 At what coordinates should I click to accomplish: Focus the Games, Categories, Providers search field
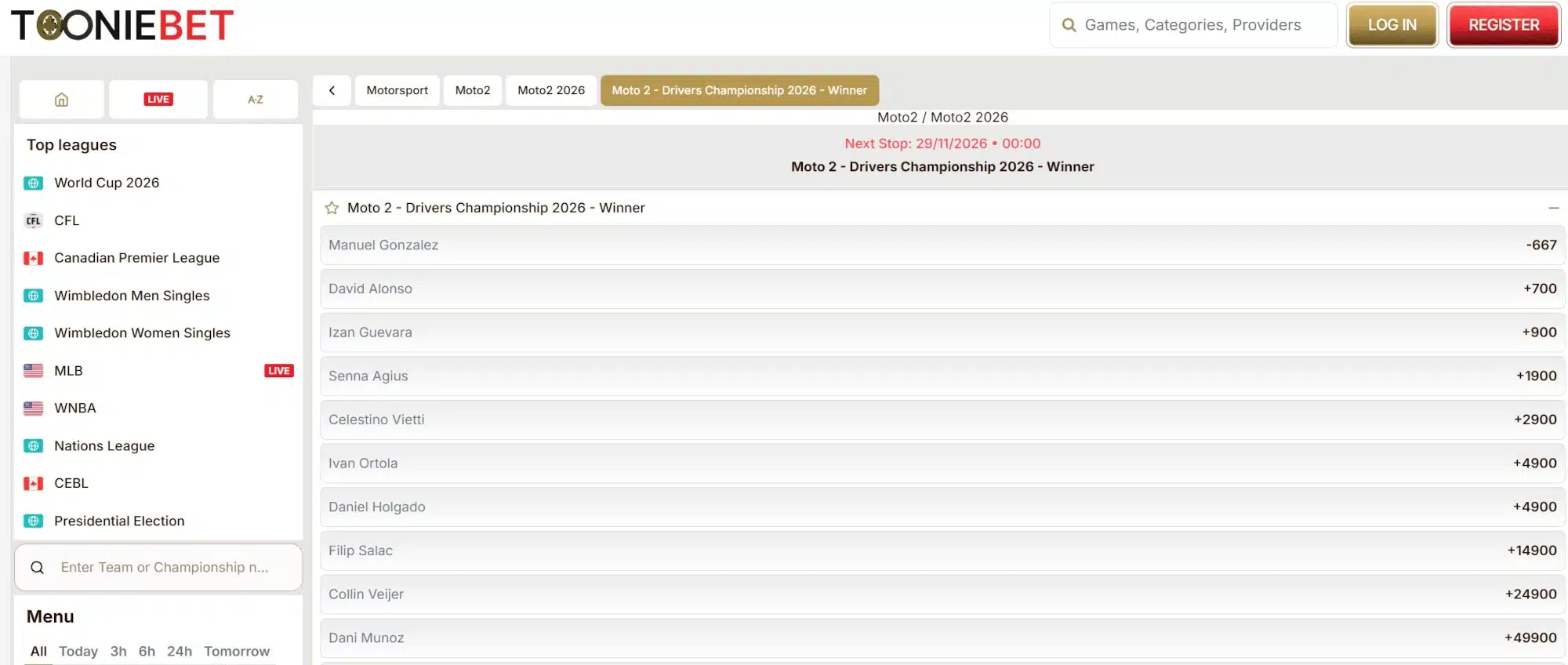point(1193,25)
